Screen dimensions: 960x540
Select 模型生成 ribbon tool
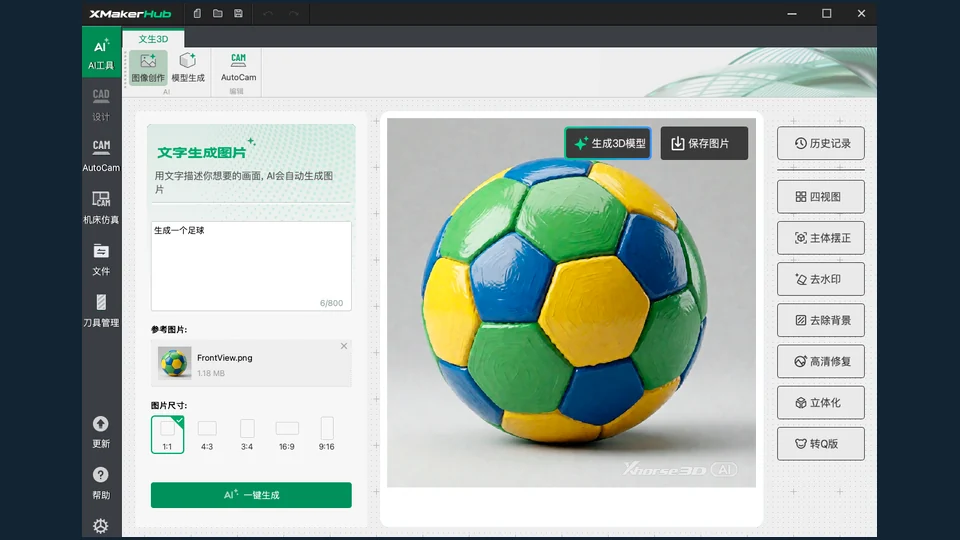click(x=188, y=67)
